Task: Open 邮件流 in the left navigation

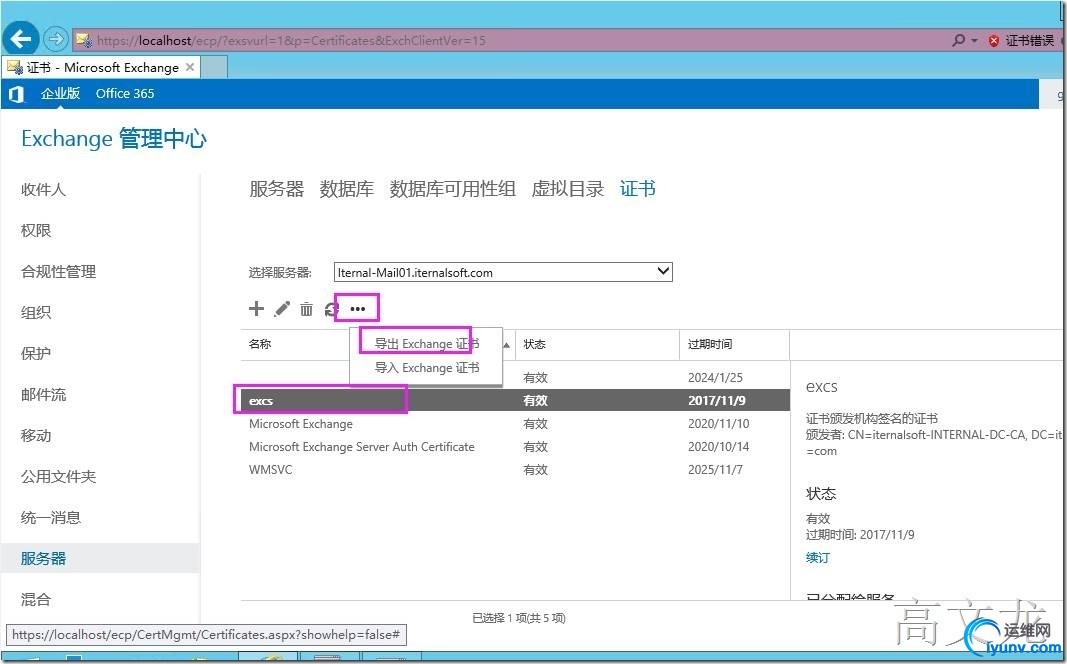Action: pyautogui.click(x=44, y=395)
